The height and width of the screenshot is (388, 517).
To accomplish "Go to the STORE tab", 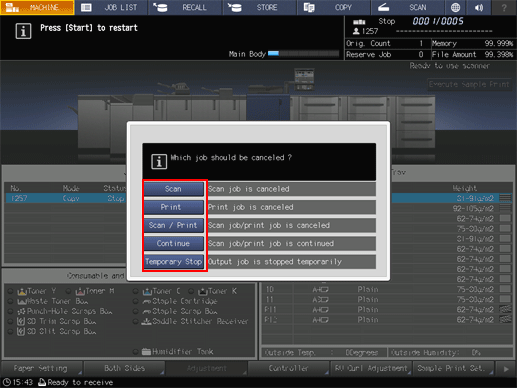I will click(x=260, y=7).
